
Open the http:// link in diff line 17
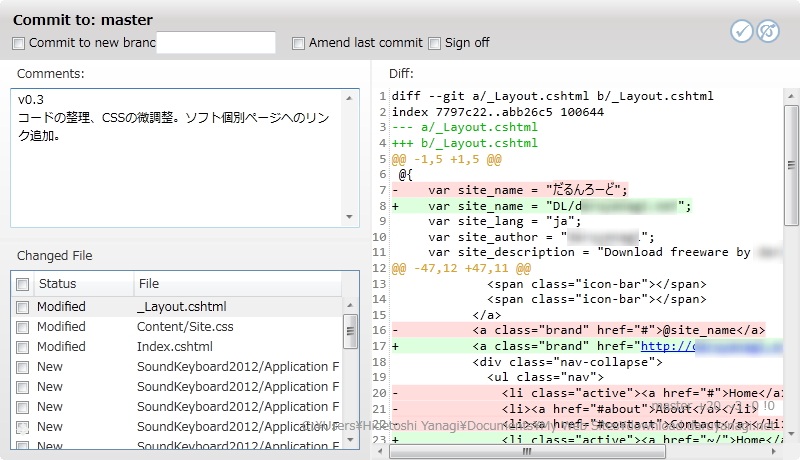point(667,346)
